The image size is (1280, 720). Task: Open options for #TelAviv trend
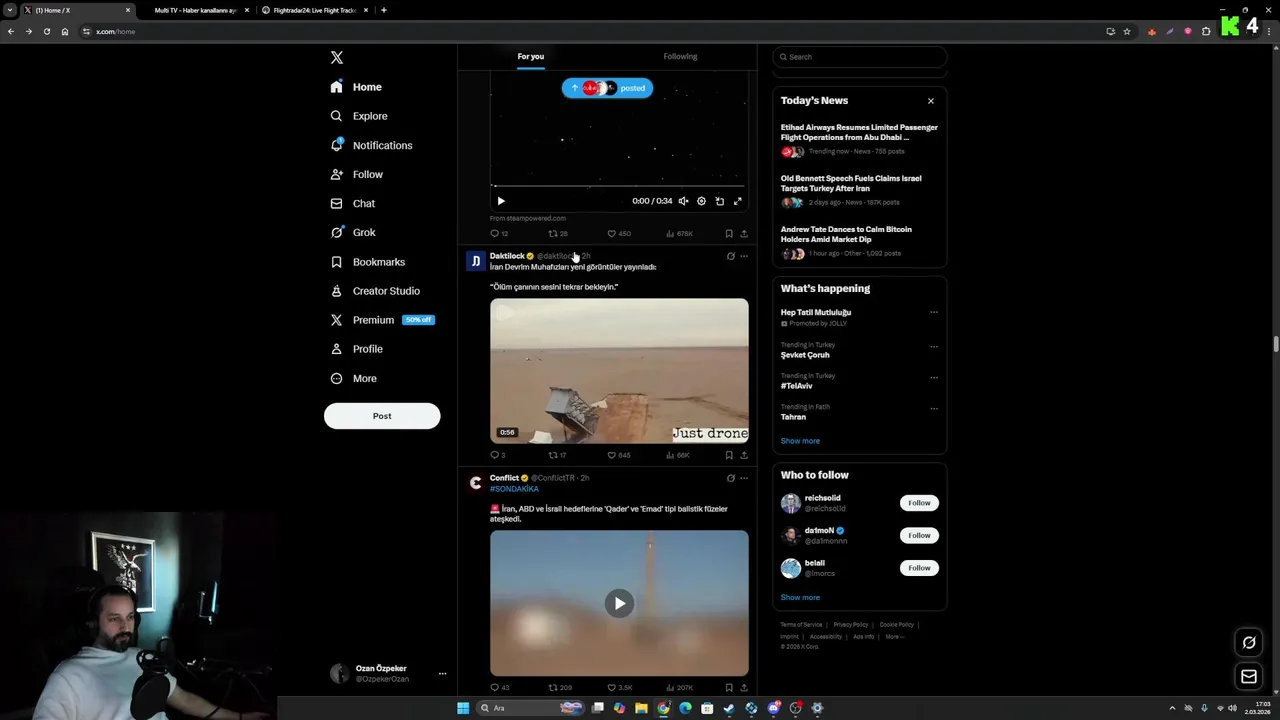[934, 377]
